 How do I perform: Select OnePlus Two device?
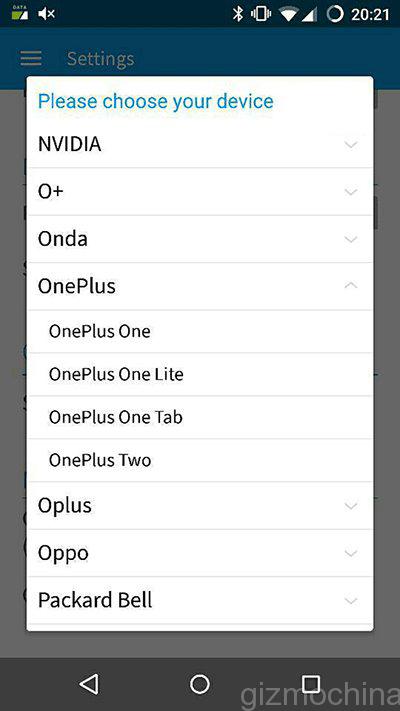pos(200,460)
